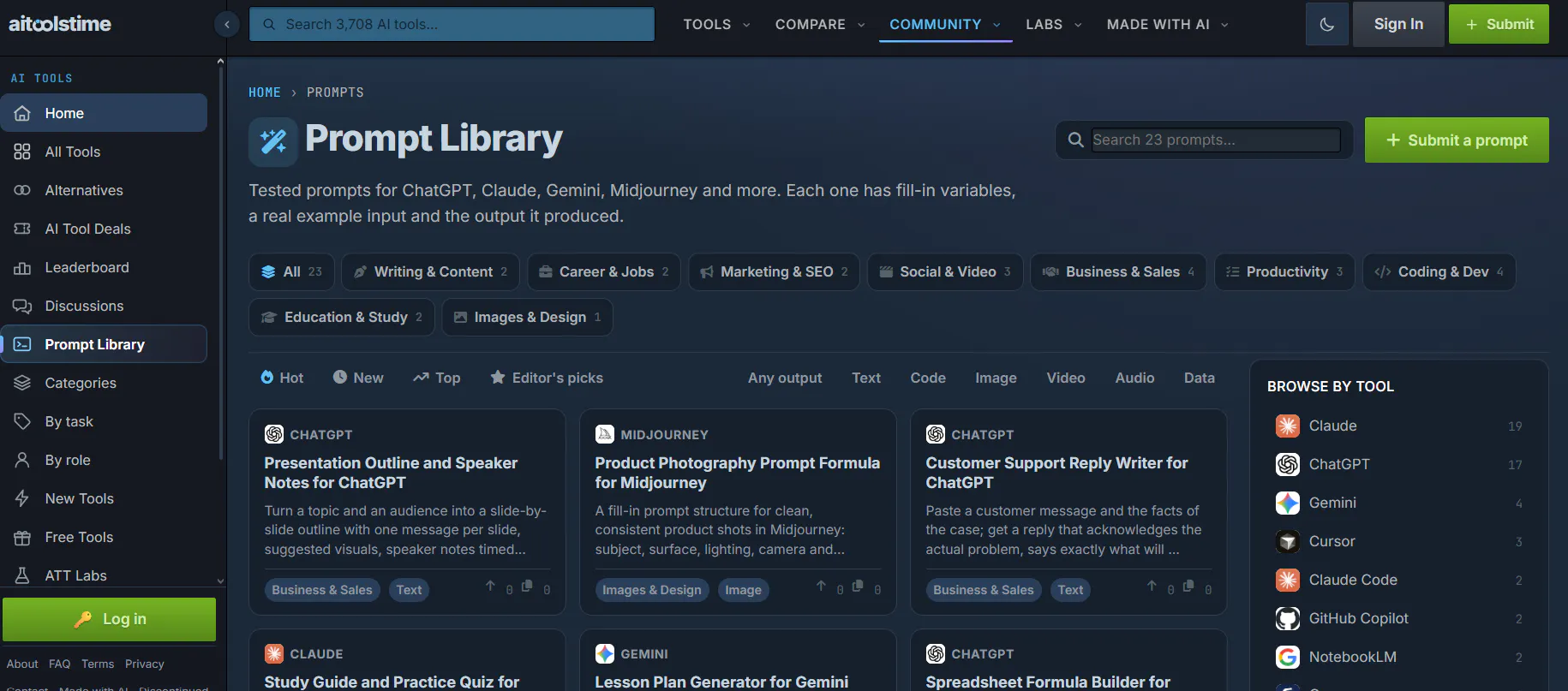This screenshot has height=691, width=1568.
Task: Filter by Coding & Dev category
Action: coord(1439,271)
